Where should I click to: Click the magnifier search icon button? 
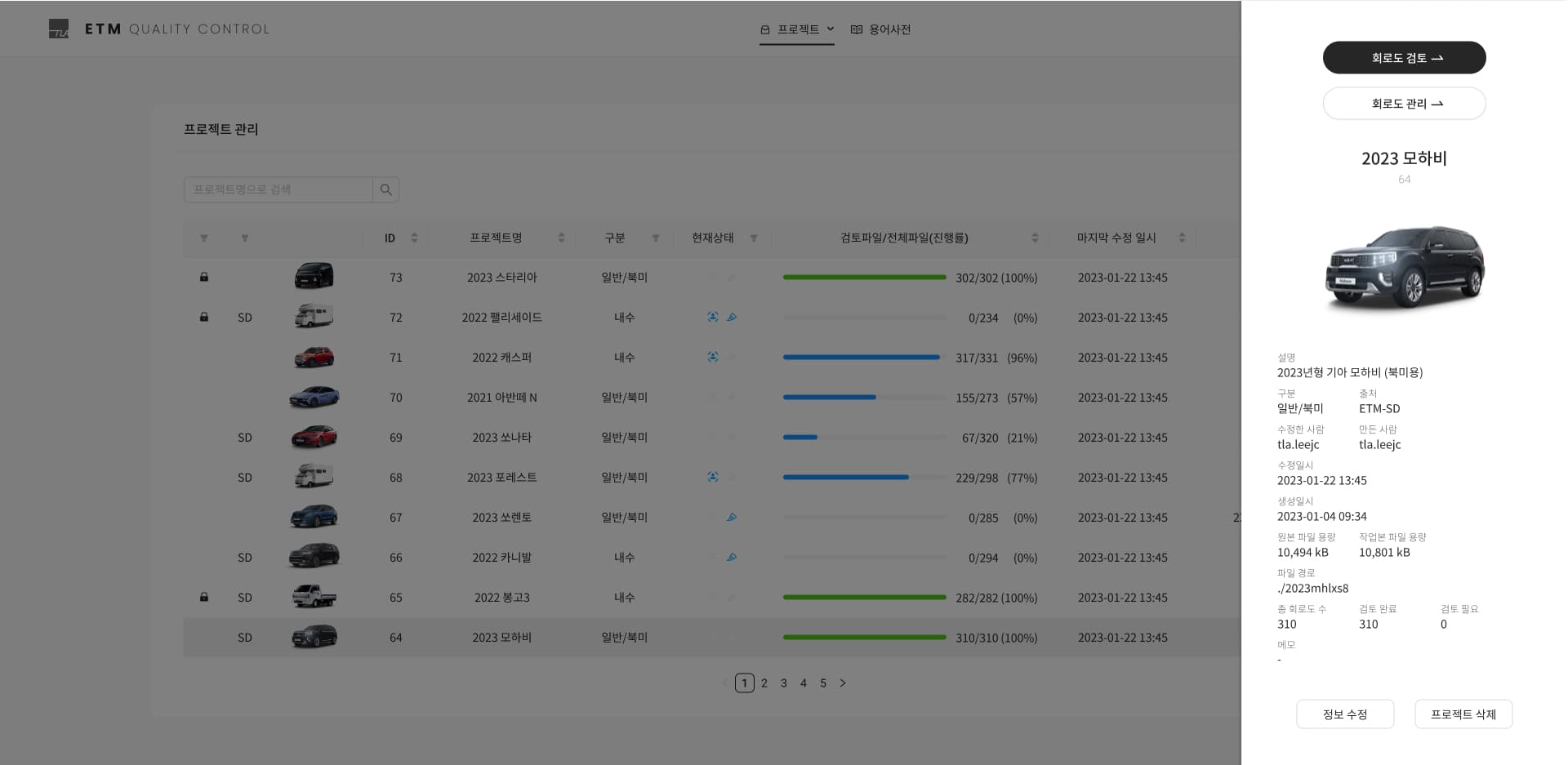[x=386, y=189]
